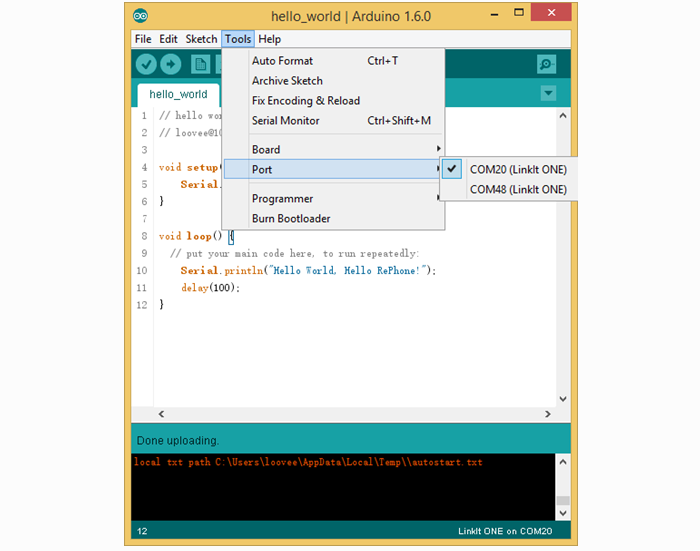This screenshot has width=700, height=551.
Task: Minimize the Arduino window
Action: point(494,13)
